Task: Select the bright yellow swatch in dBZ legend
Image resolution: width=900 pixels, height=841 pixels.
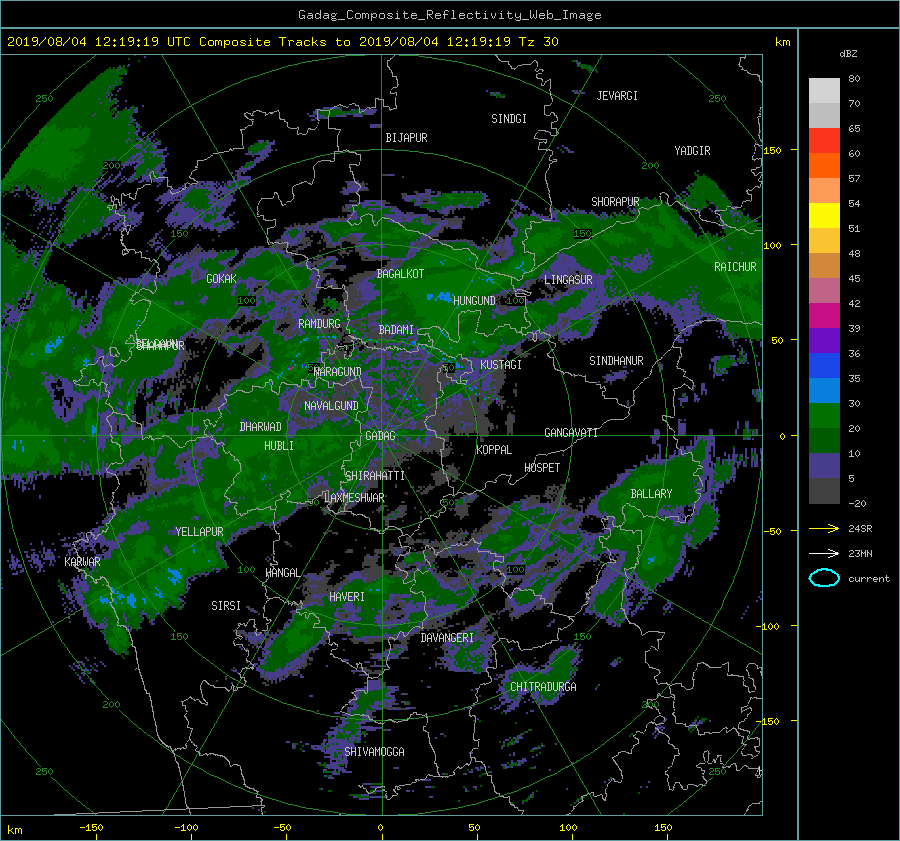Action: [824, 215]
